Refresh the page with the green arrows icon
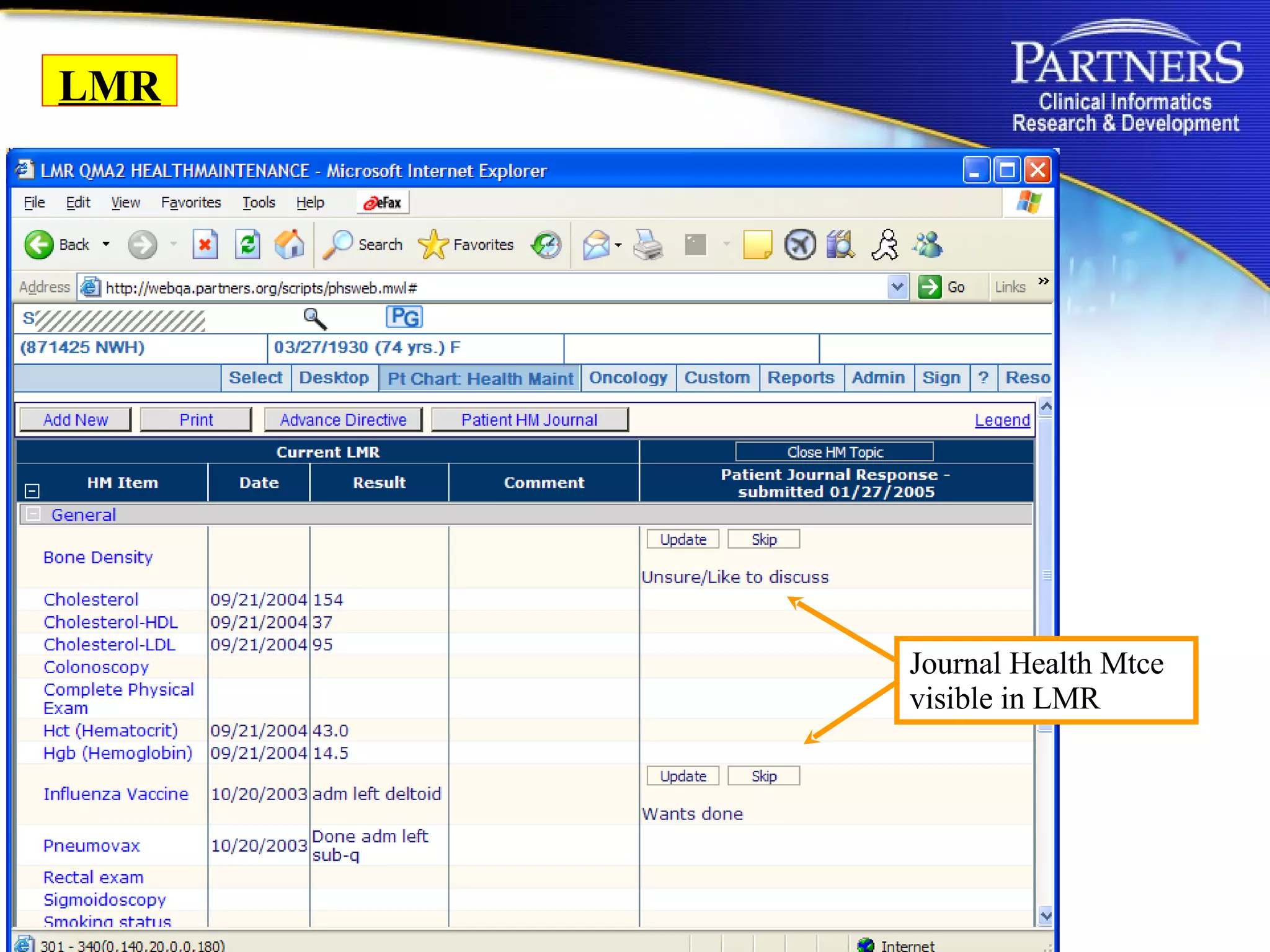The height and width of the screenshot is (952, 1270). (x=247, y=245)
